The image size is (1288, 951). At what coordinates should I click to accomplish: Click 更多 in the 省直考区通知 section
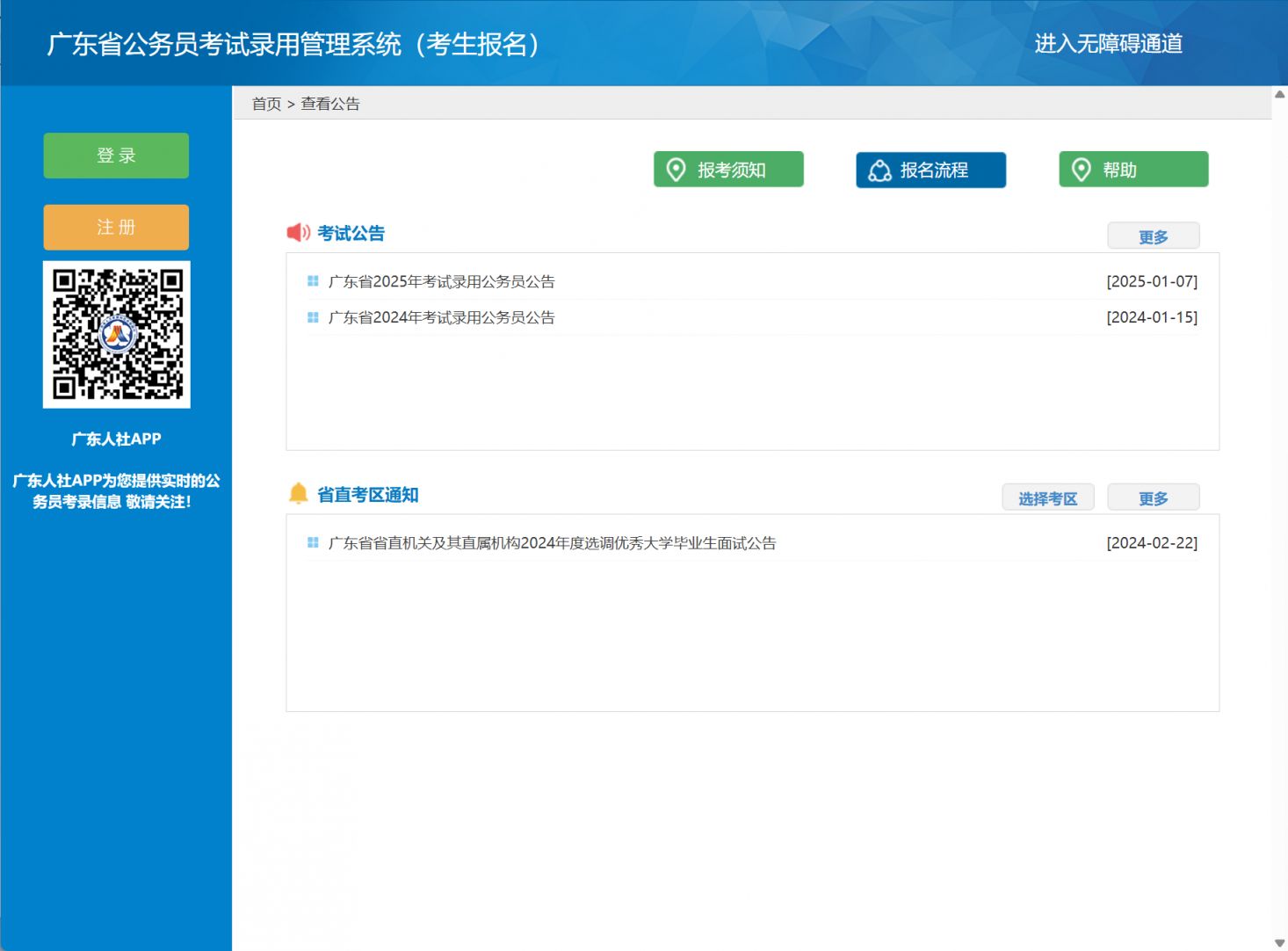pos(1153,497)
